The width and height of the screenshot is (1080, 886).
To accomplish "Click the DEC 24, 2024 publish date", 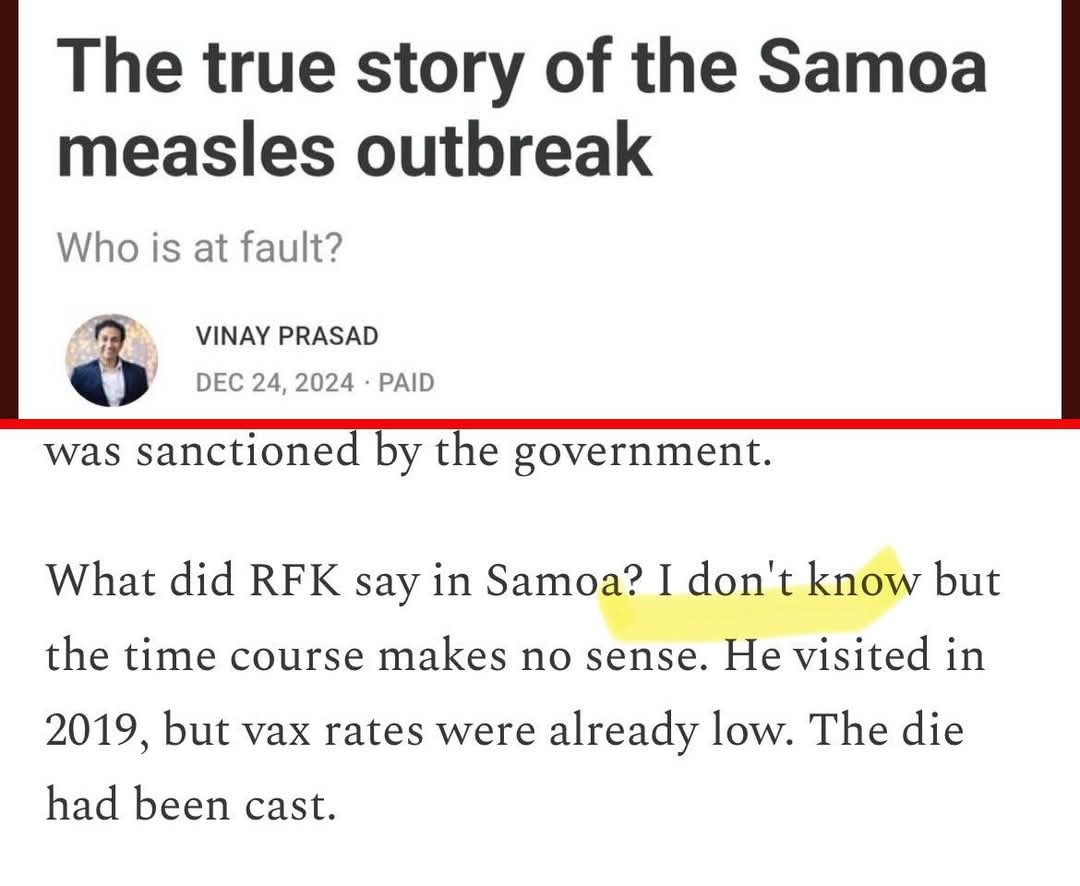I will 275,382.
